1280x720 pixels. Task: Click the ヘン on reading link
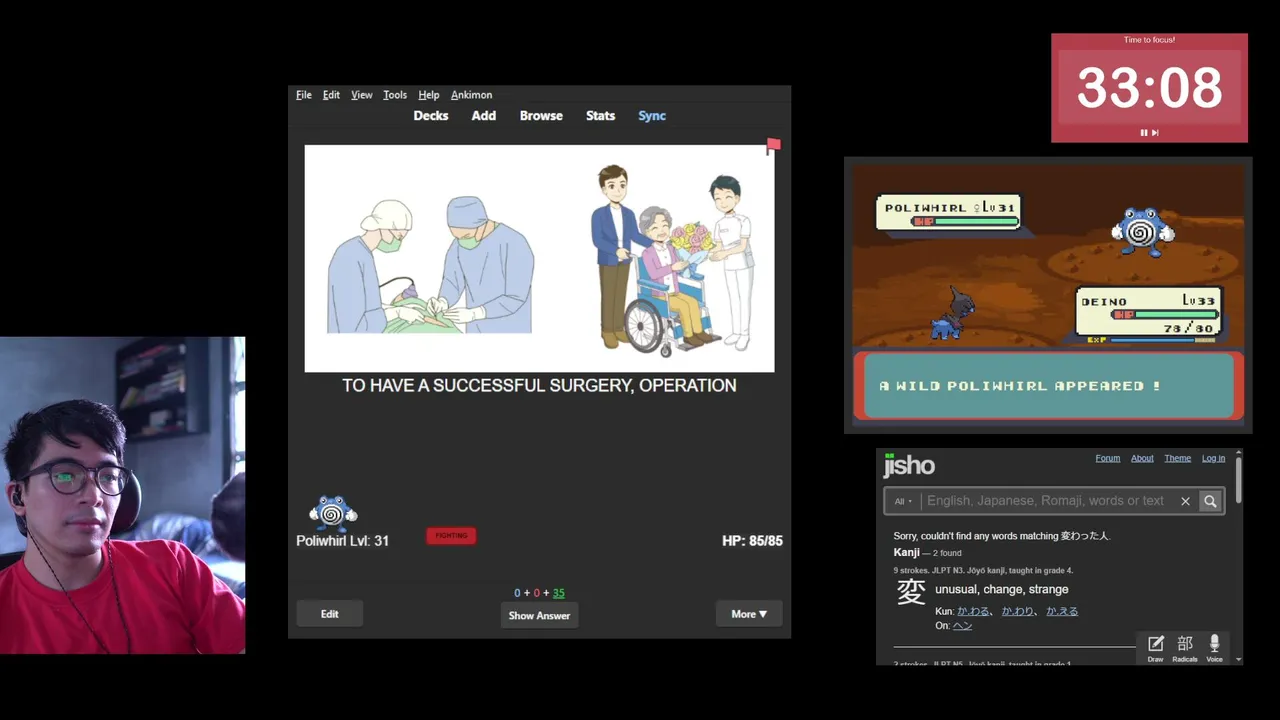pos(962,625)
